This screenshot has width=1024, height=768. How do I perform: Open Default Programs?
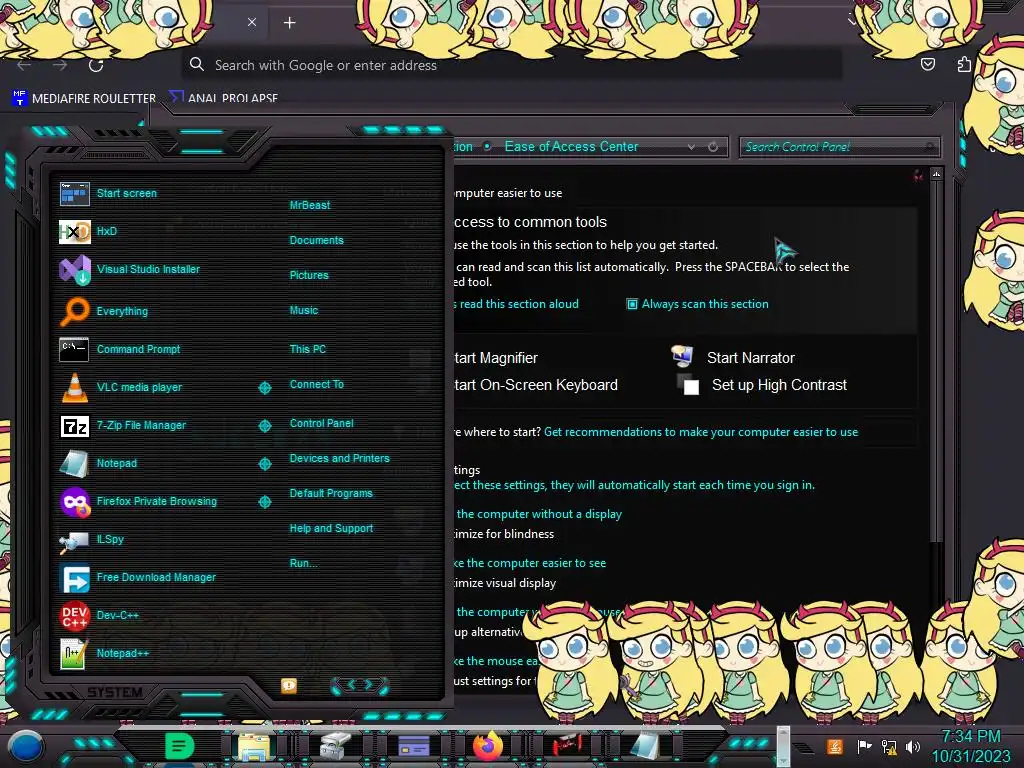[331, 494]
